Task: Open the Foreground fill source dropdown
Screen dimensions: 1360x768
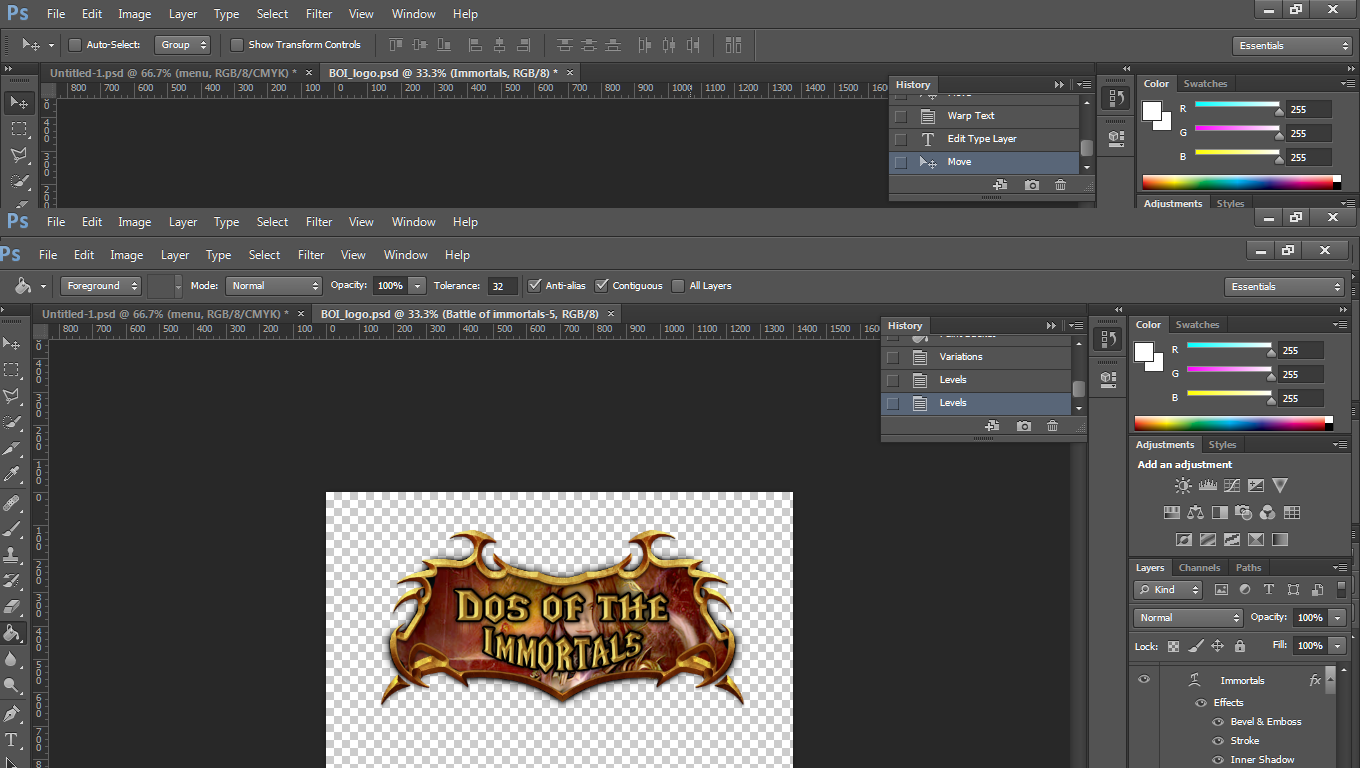Action: click(x=102, y=286)
